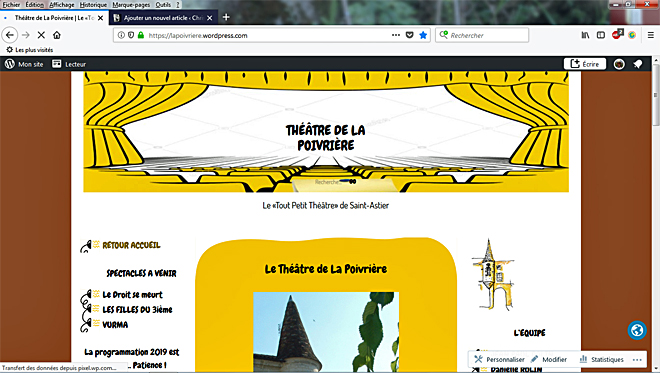Open page actions three-dot menu in address bar

(396, 35)
